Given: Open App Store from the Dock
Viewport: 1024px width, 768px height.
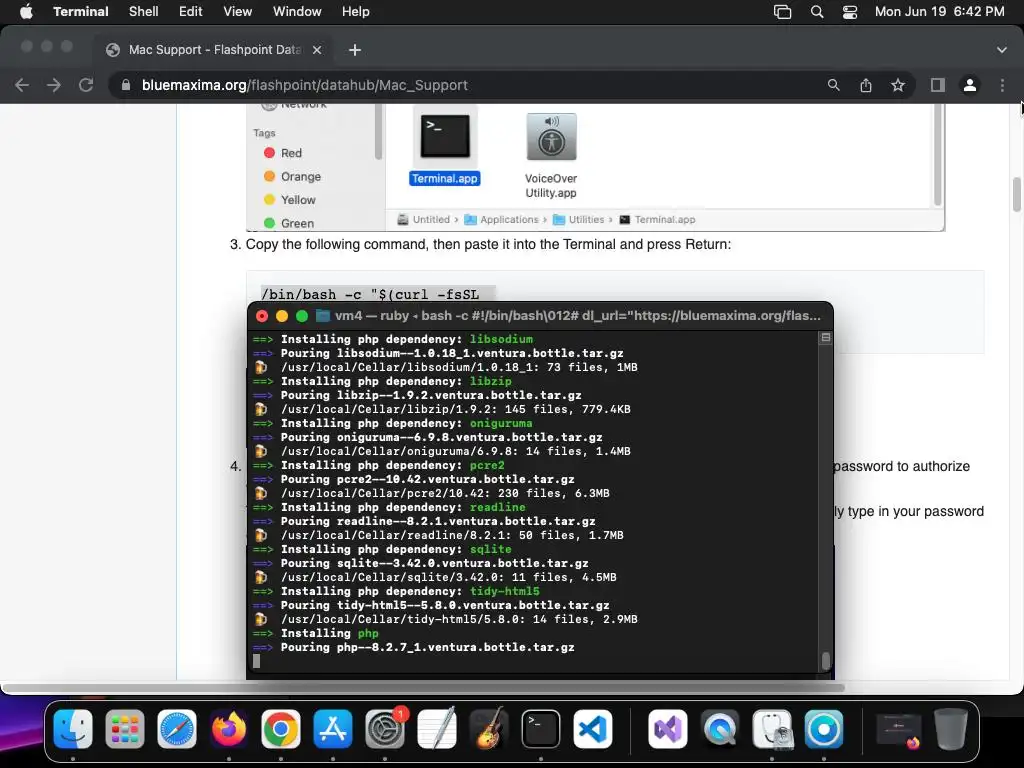Looking at the screenshot, I should pos(333,729).
